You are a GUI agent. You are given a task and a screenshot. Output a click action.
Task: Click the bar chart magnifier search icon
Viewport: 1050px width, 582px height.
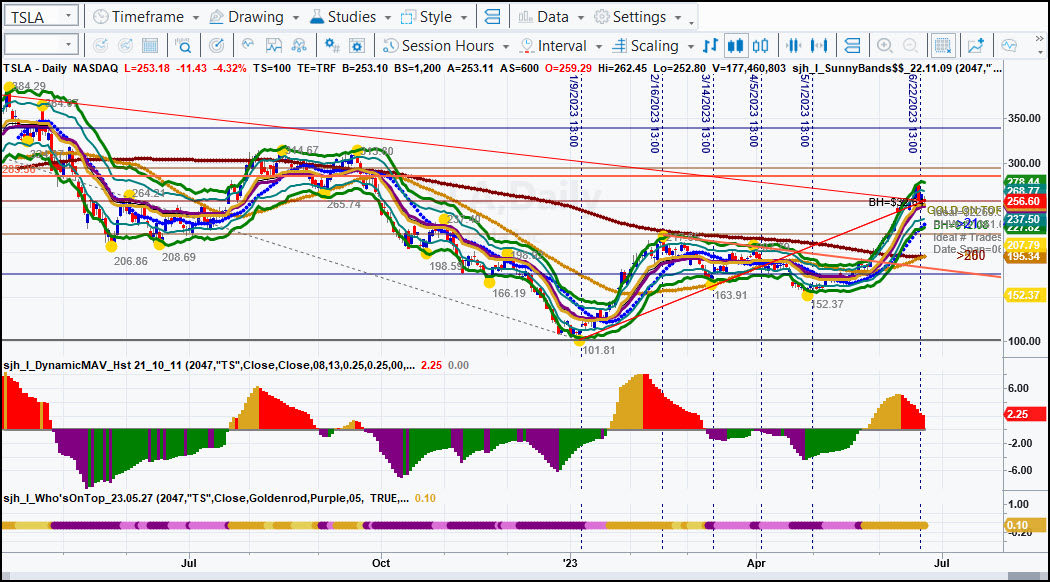(x=183, y=46)
